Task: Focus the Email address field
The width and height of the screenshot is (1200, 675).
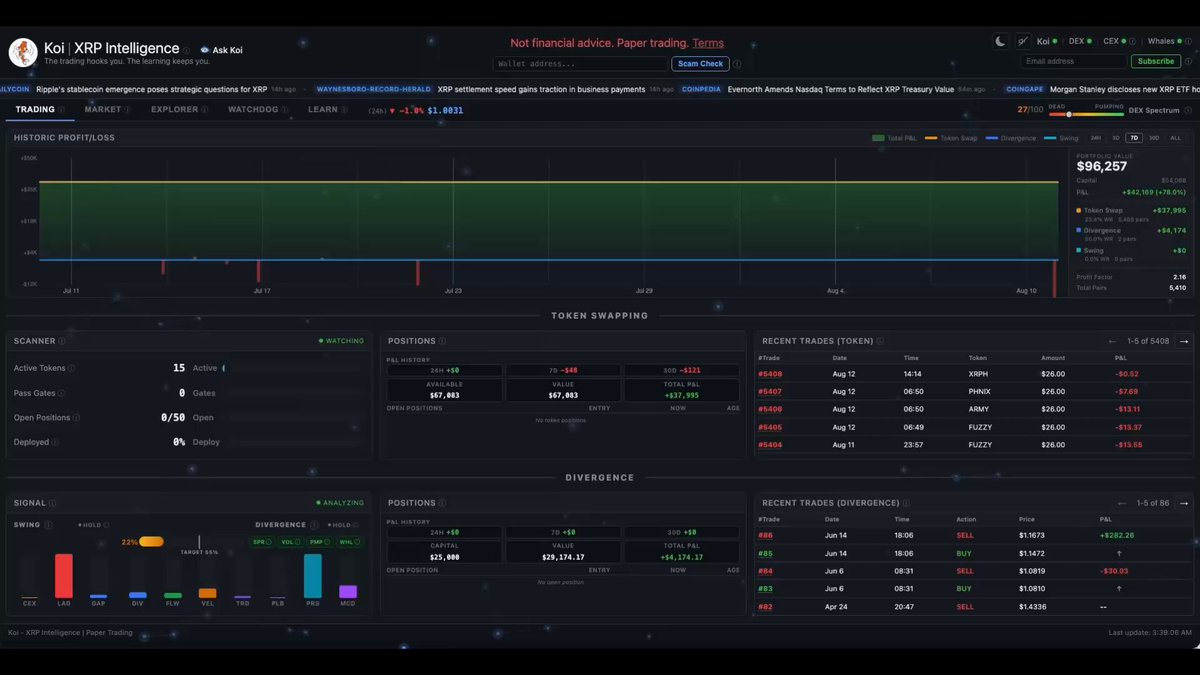Action: click(x=1074, y=61)
